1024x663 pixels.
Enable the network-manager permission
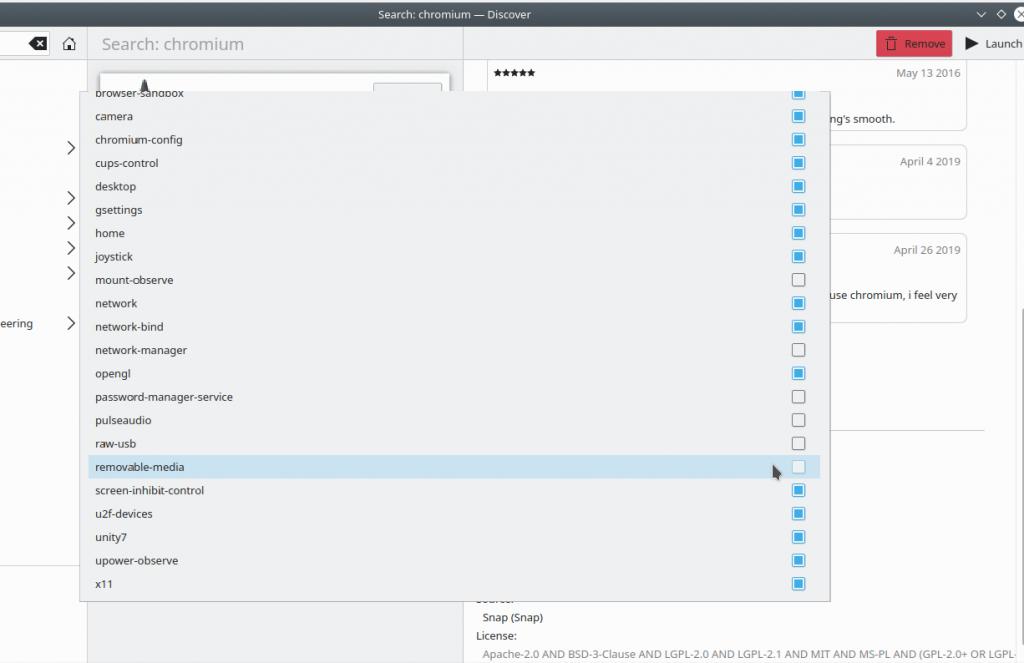point(798,350)
